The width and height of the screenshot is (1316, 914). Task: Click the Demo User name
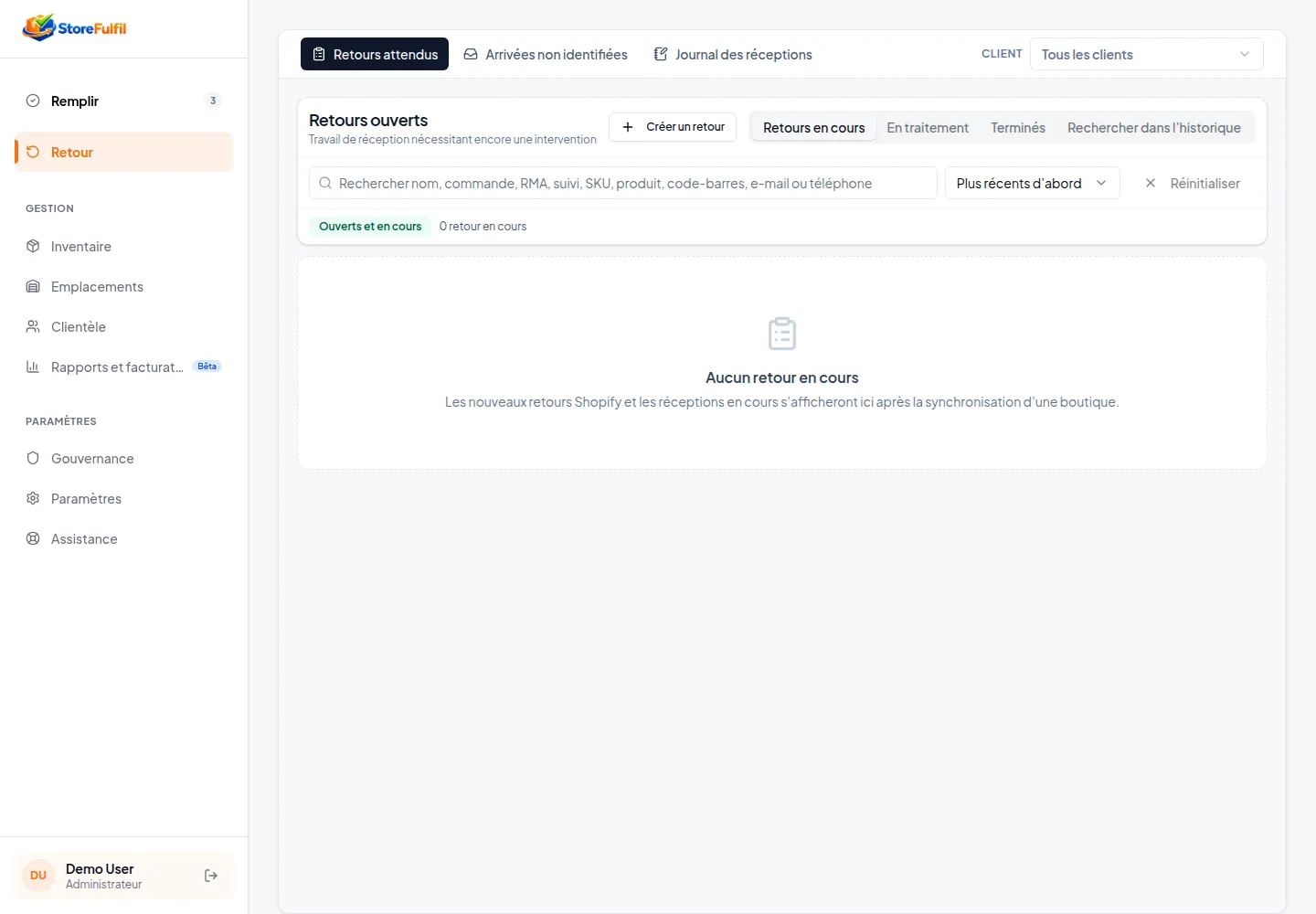100,868
